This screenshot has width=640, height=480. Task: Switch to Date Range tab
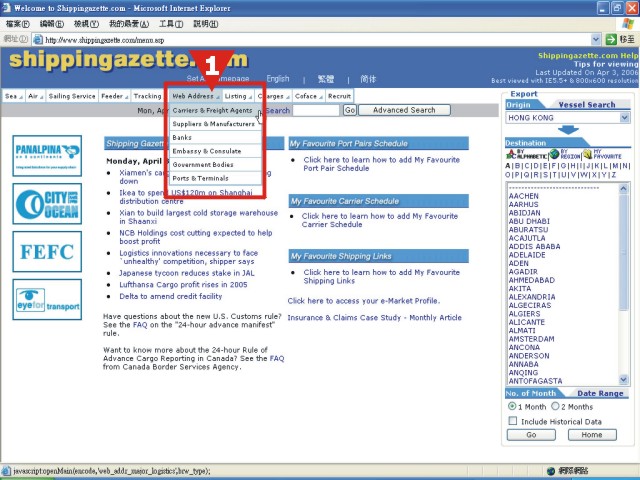click(600, 393)
